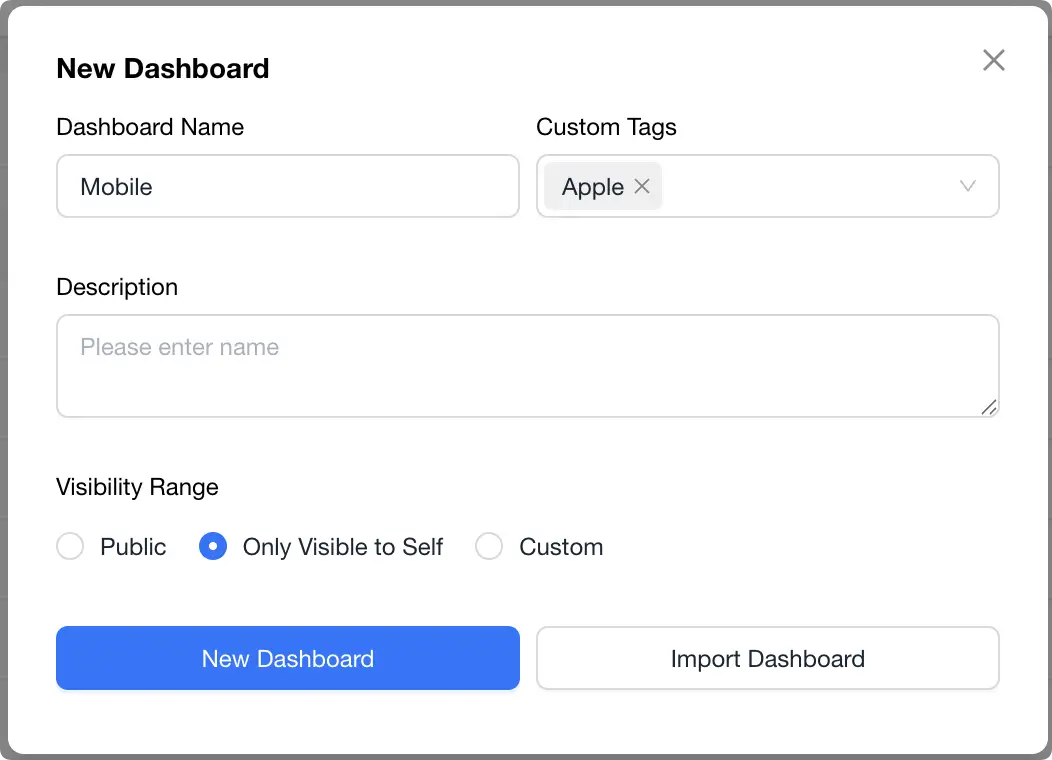Screen dimensions: 1052x760
Task: Click the Dashboard Name label
Action: click(150, 127)
